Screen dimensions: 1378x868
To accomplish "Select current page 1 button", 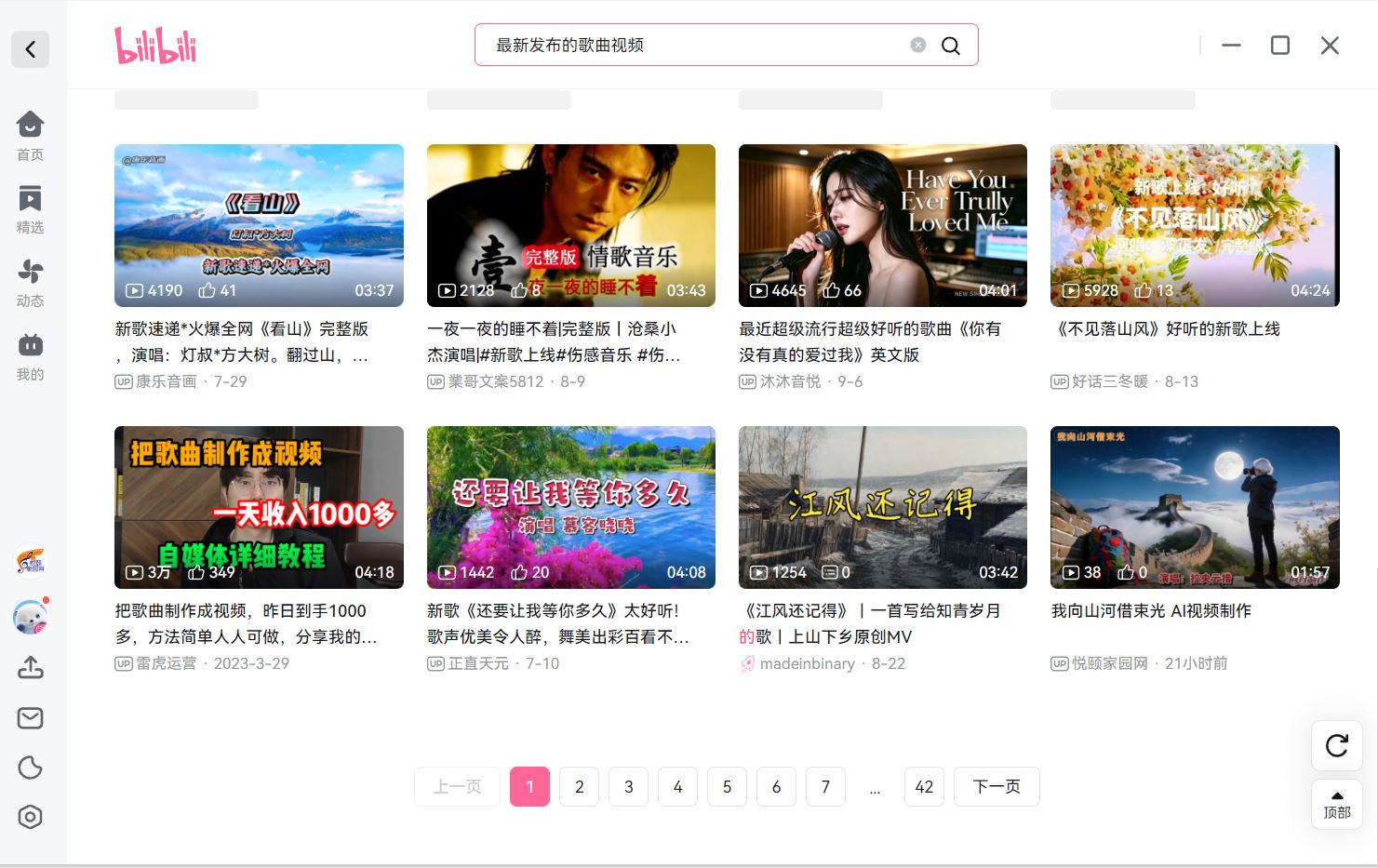I will coord(529,787).
